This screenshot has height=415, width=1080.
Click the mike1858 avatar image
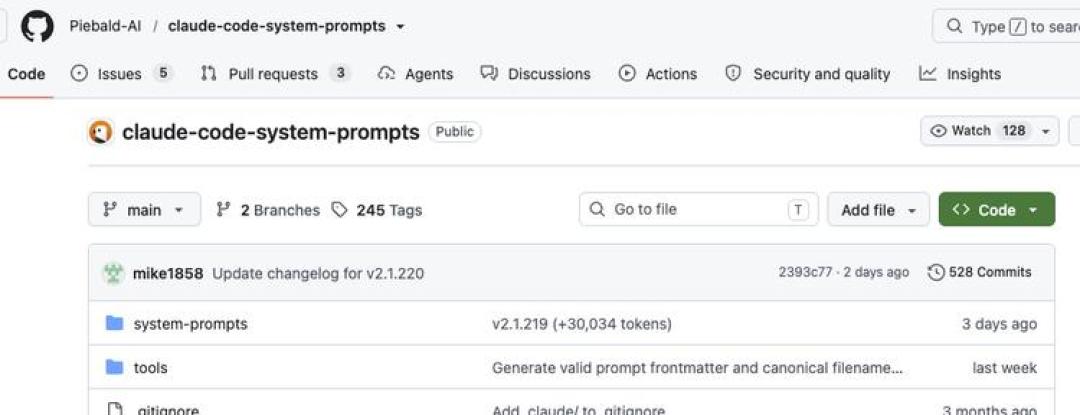click(x=113, y=273)
